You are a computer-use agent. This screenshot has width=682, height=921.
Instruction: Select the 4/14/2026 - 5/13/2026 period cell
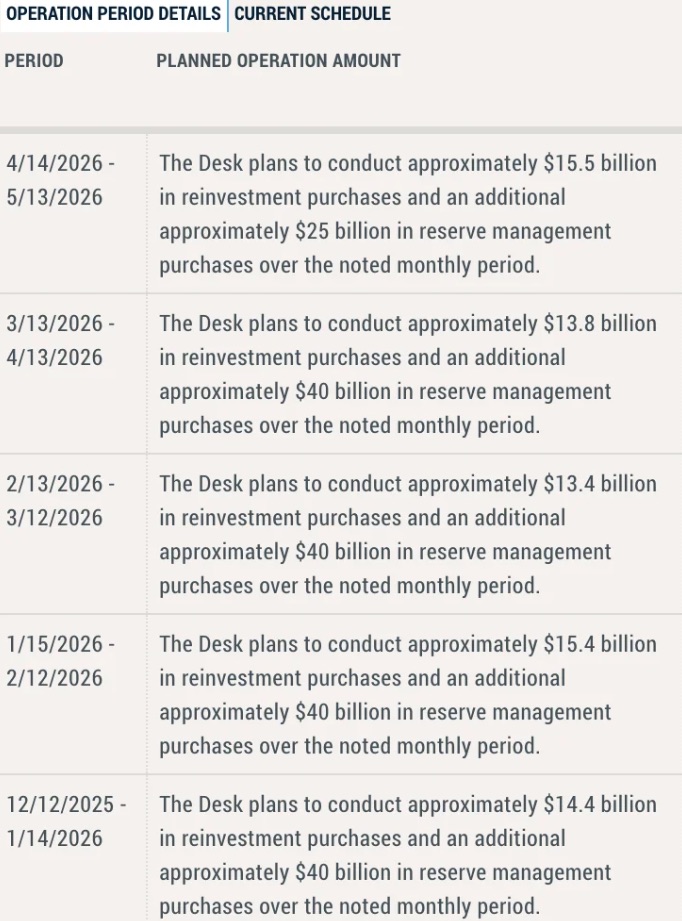(x=60, y=180)
